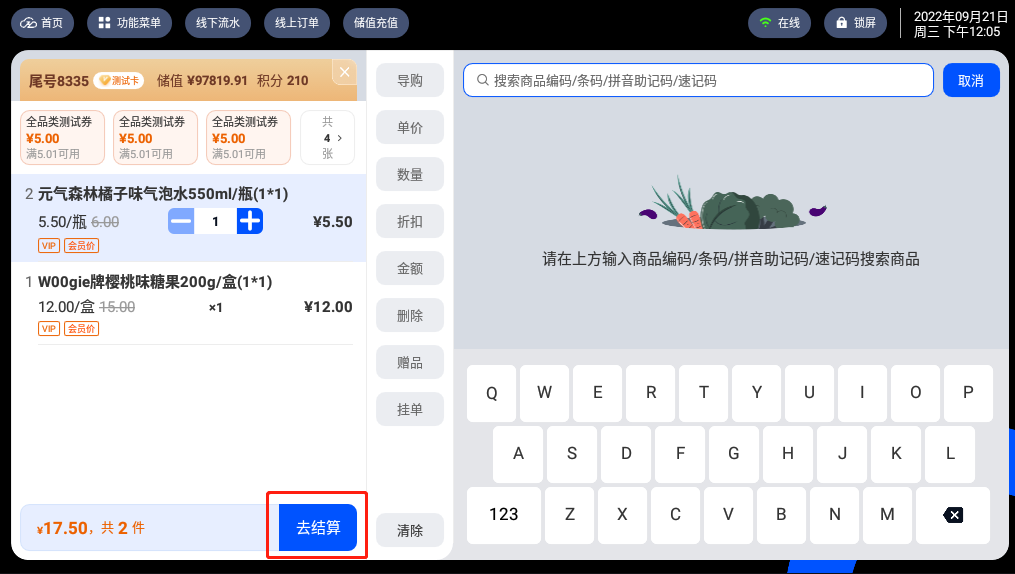Click the 数量 quantity button

tap(410, 174)
